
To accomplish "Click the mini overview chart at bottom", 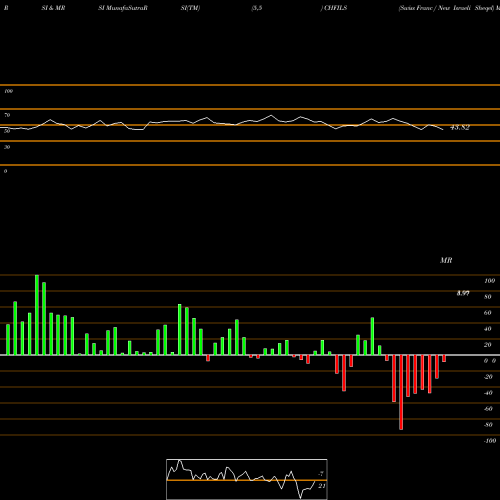I will (x=247, y=479).
